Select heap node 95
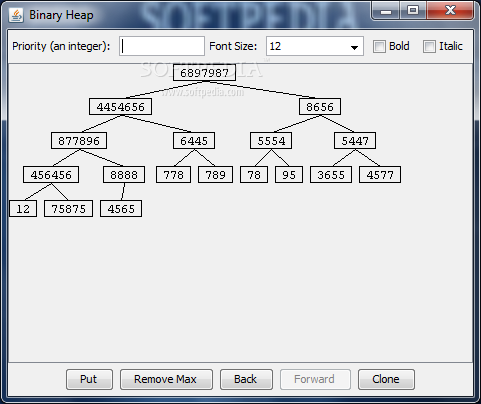This screenshot has width=481, height=404. click(289, 175)
